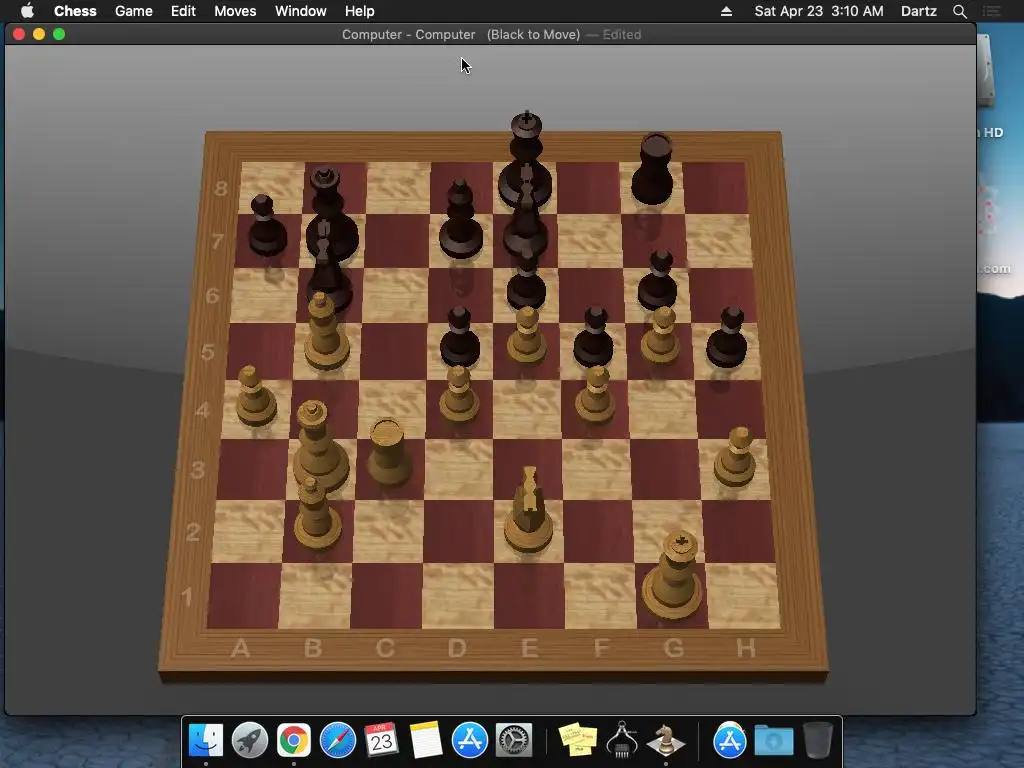Open the Moves menu
The height and width of the screenshot is (768, 1024).
coord(235,11)
